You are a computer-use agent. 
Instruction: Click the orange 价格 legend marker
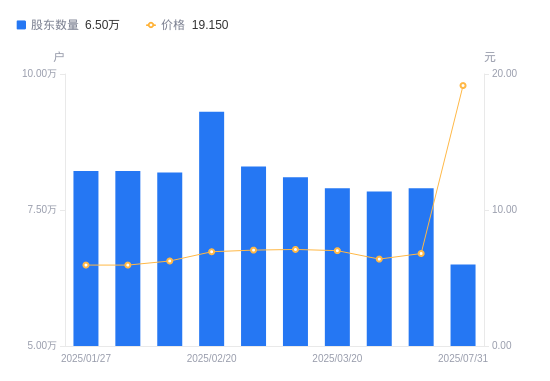tap(151, 25)
